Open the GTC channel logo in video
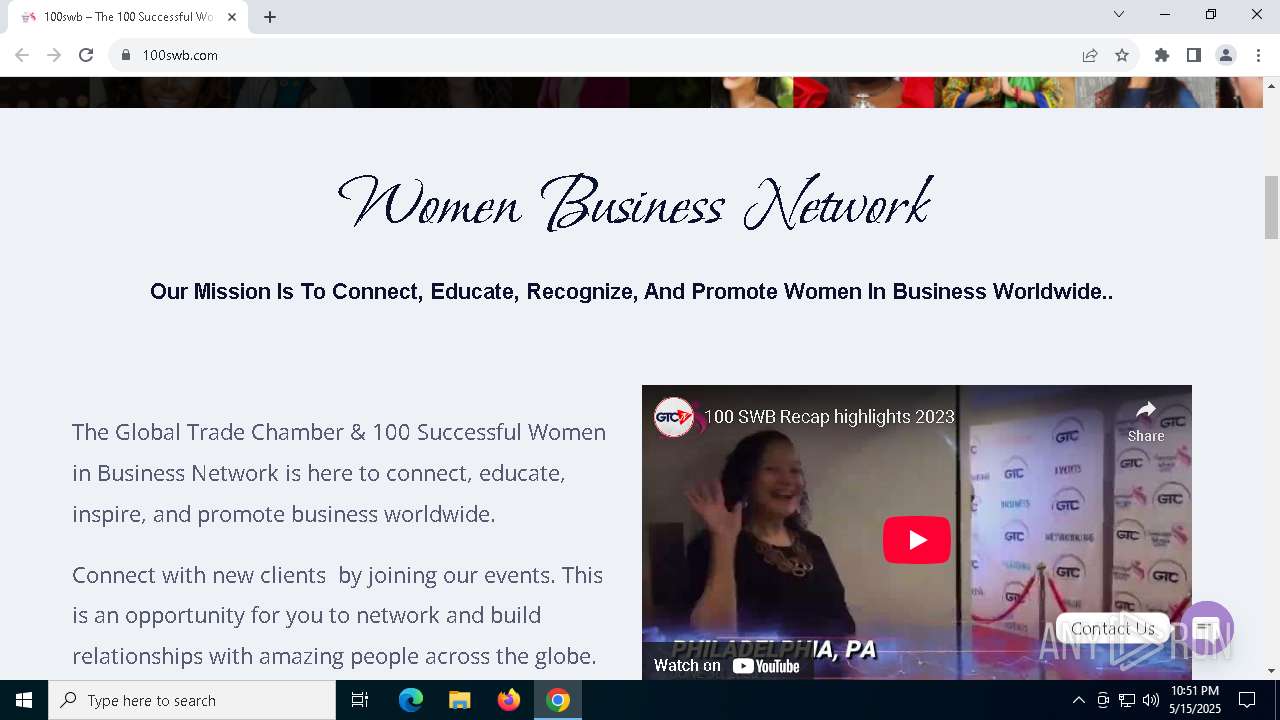Image resolution: width=1280 pixels, height=720 pixels. tap(674, 417)
